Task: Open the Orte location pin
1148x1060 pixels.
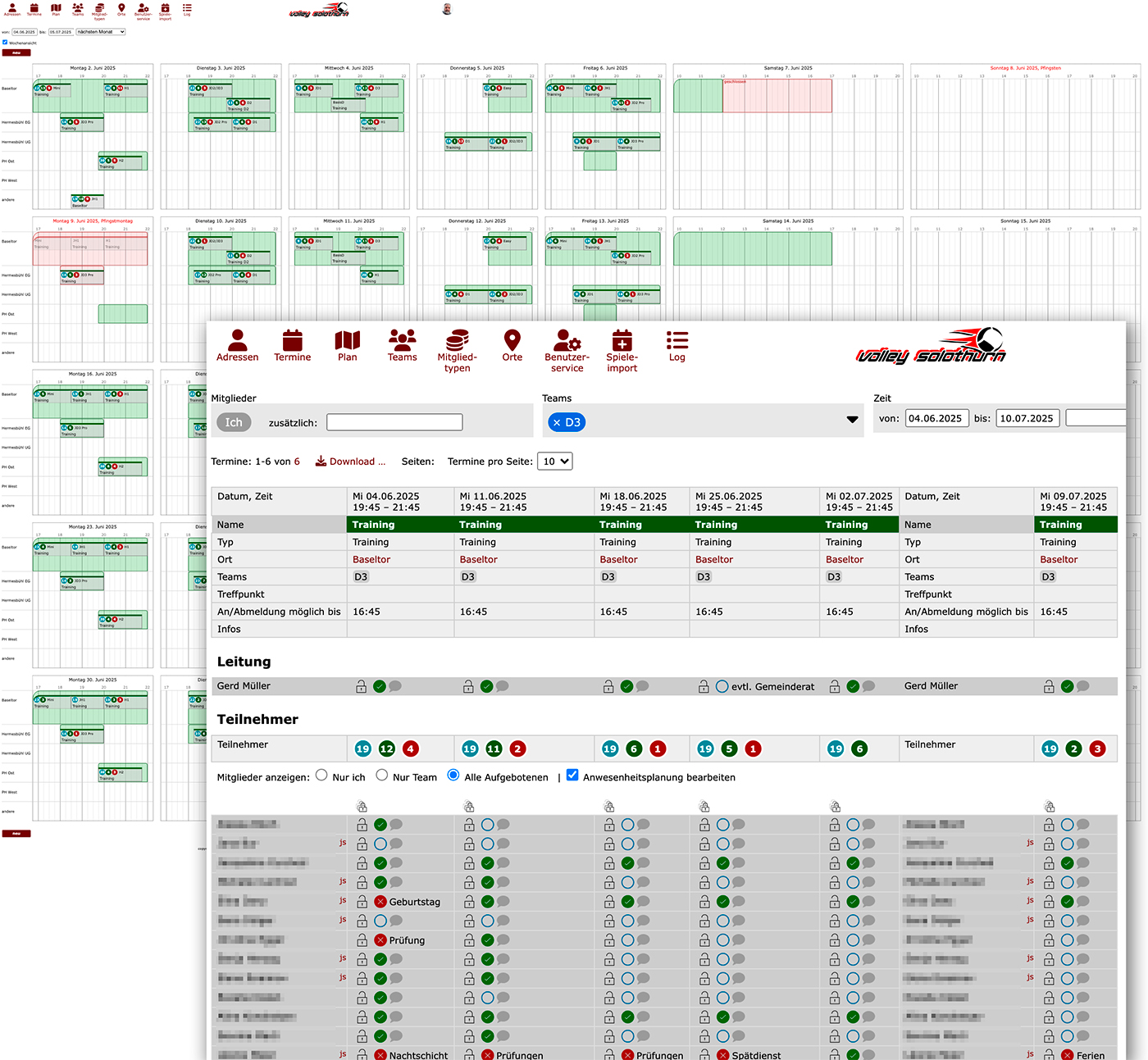Action: tap(512, 345)
